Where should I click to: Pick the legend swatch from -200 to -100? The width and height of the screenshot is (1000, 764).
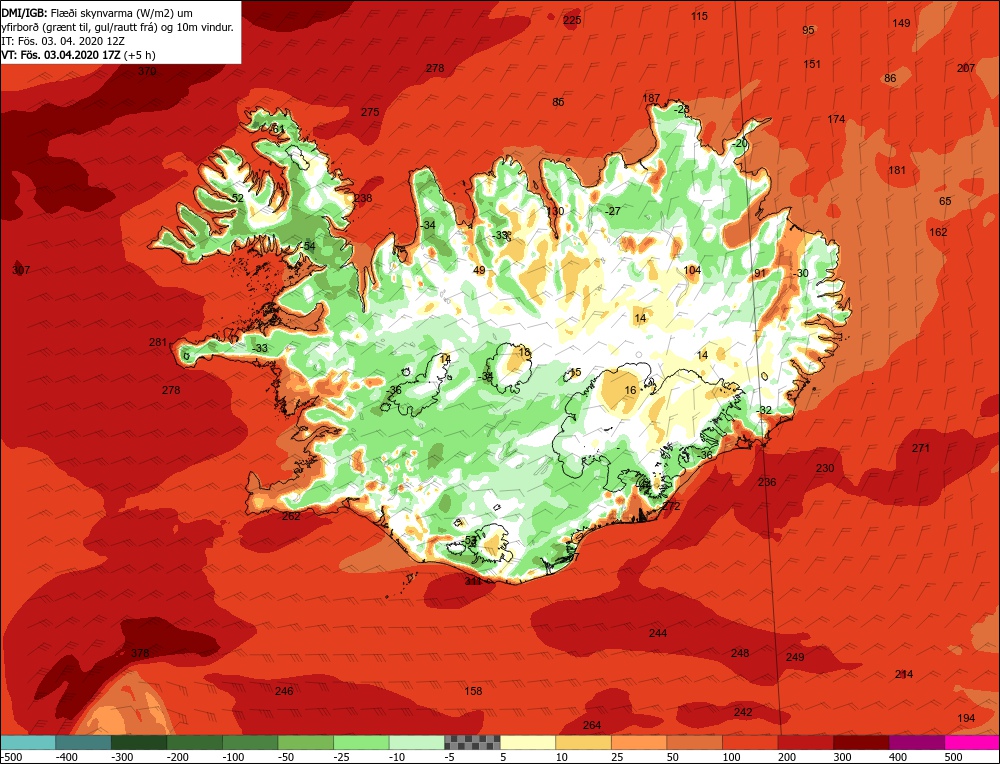click(x=195, y=742)
